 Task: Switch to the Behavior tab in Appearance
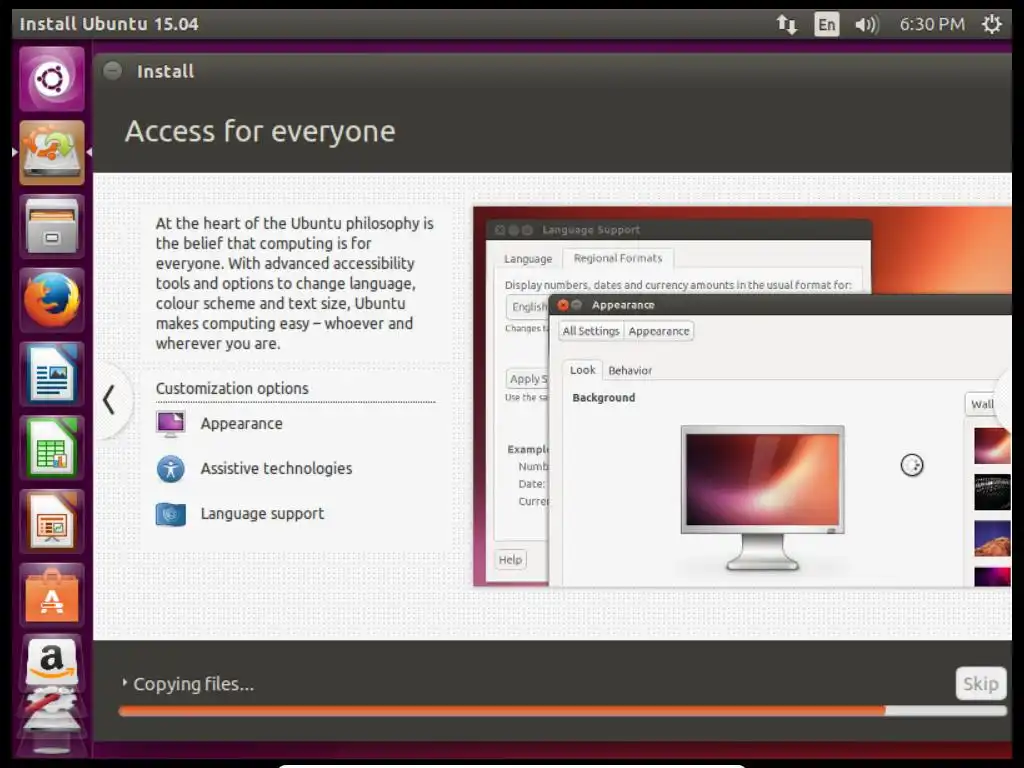pos(630,370)
